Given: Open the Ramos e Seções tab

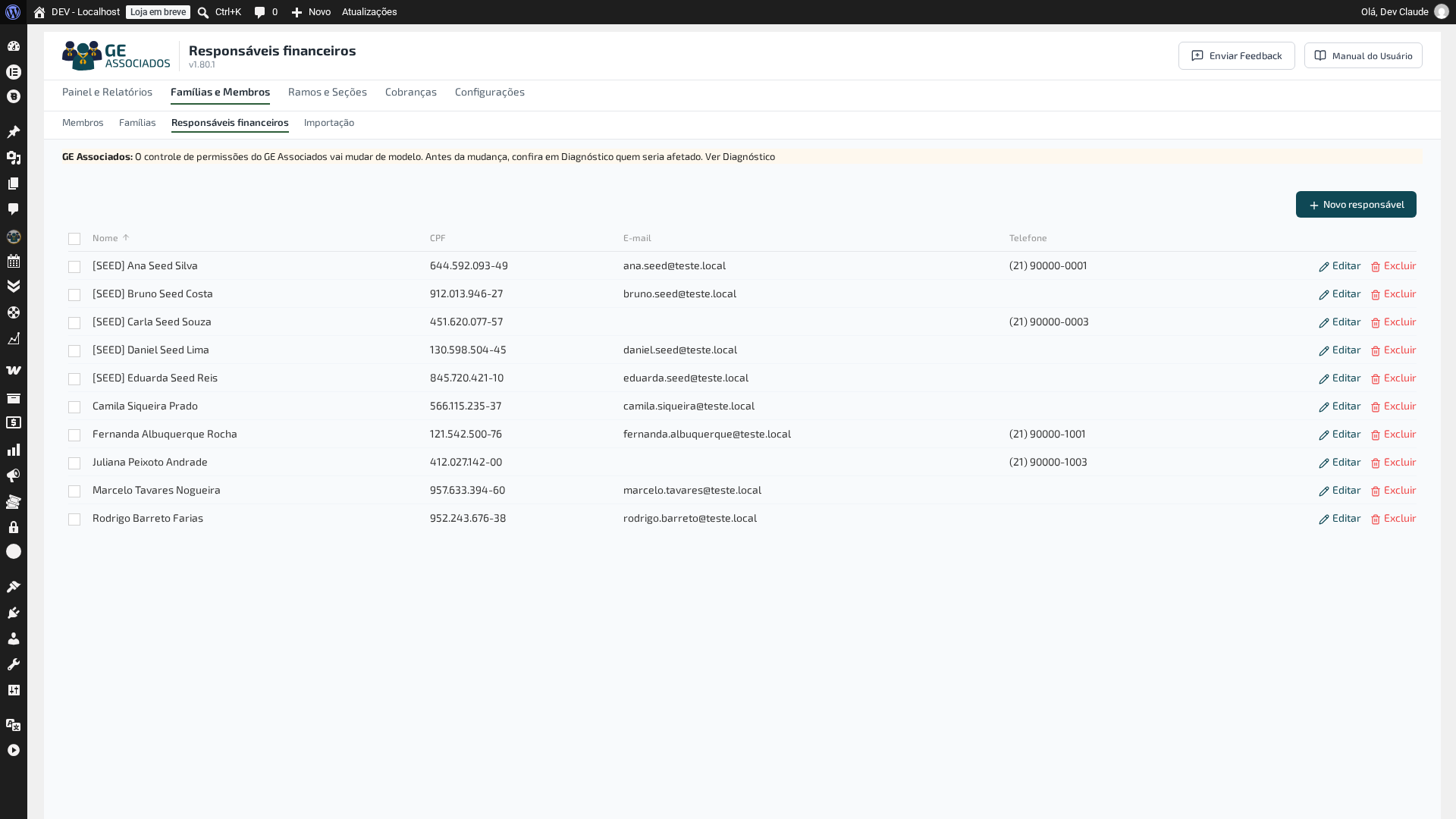Looking at the screenshot, I should point(328,92).
